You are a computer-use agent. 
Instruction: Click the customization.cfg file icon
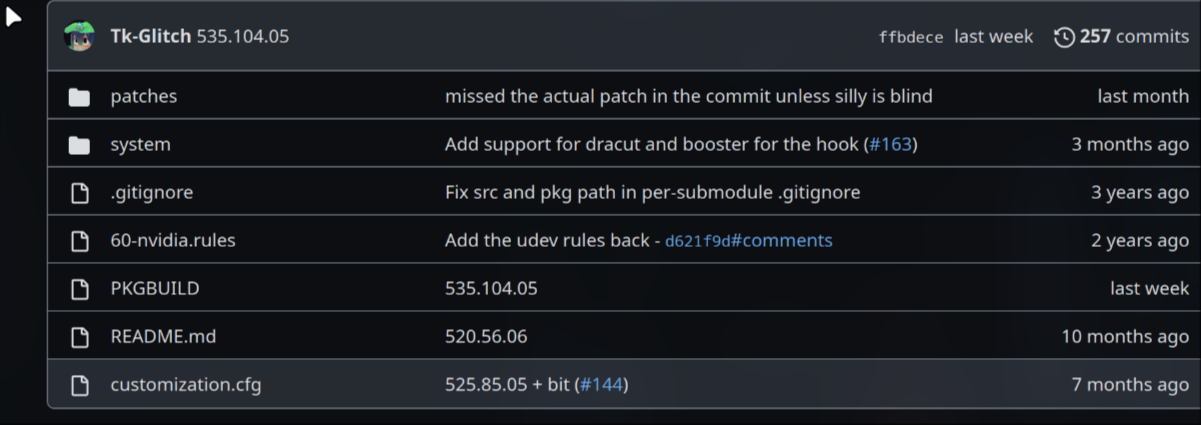point(79,385)
